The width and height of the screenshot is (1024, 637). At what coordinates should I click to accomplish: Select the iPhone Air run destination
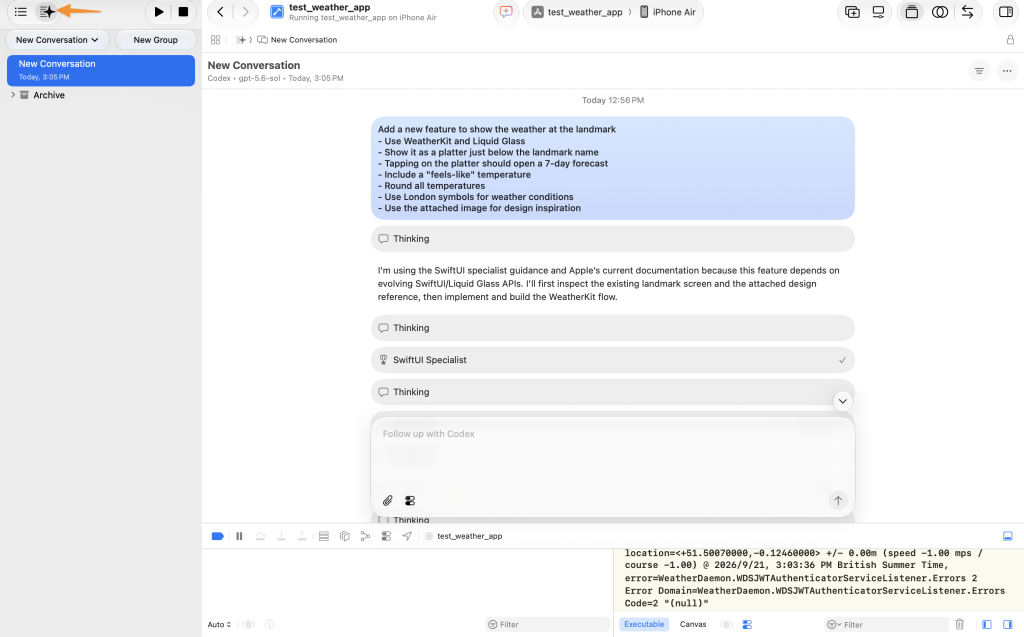(x=667, y=12)
